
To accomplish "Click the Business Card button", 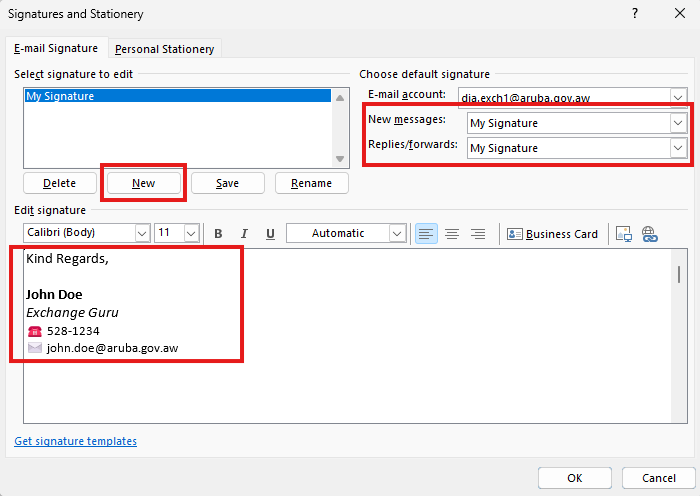I will click(552, 234).
